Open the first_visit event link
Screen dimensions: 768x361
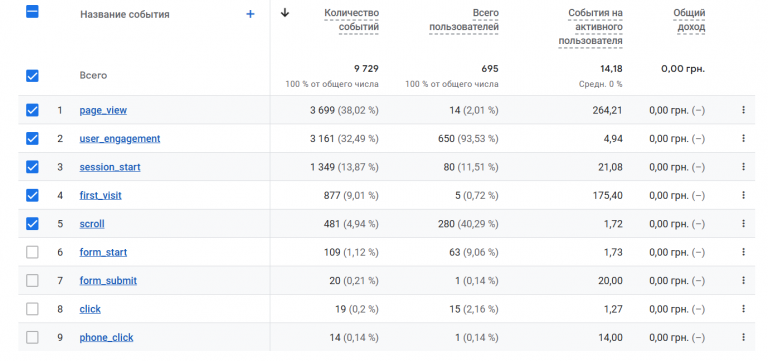click(100, 195)
